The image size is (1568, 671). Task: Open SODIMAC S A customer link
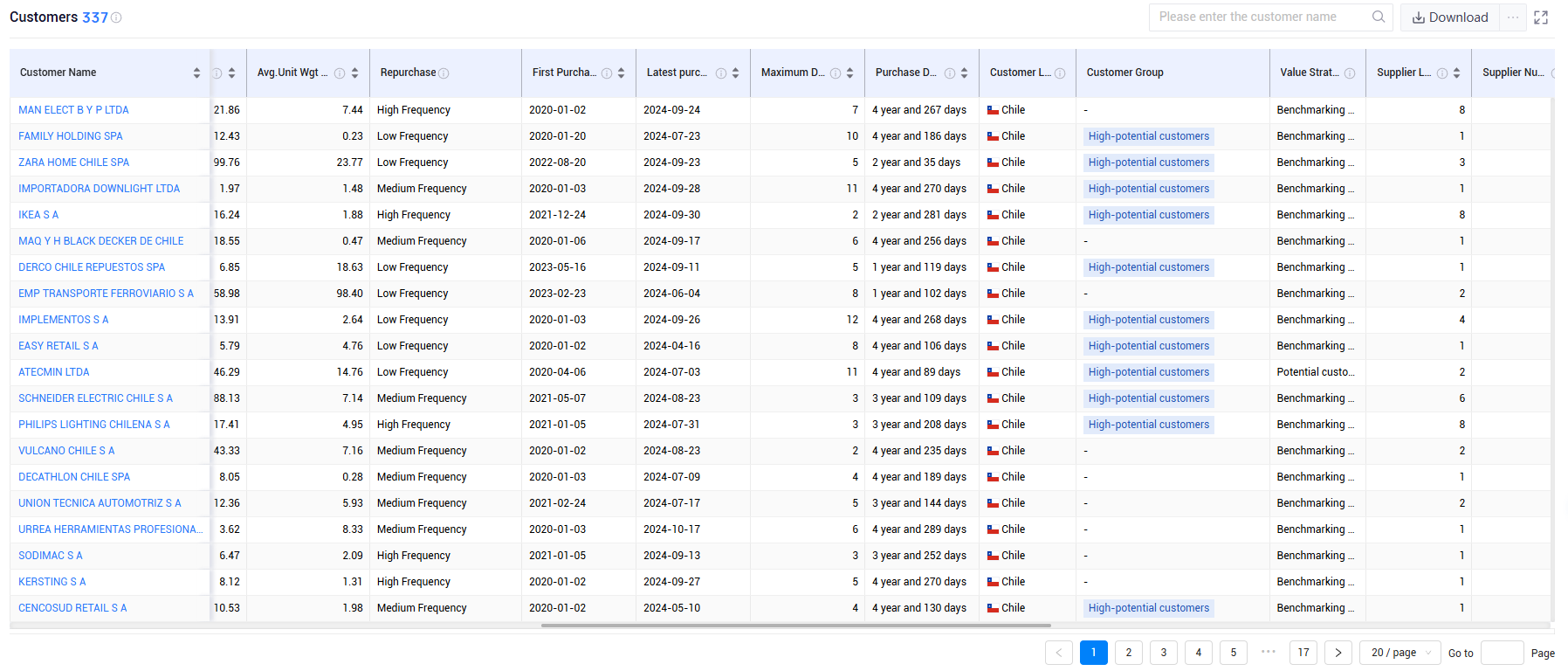click(51, 556)
